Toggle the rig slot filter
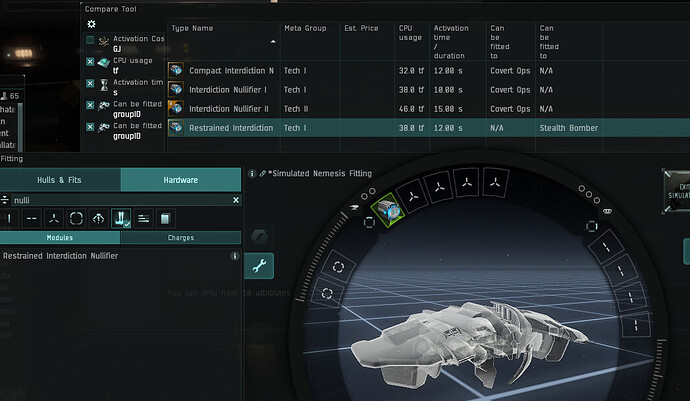This screenshot has height=401, width=690. click(x=76, y=218)
